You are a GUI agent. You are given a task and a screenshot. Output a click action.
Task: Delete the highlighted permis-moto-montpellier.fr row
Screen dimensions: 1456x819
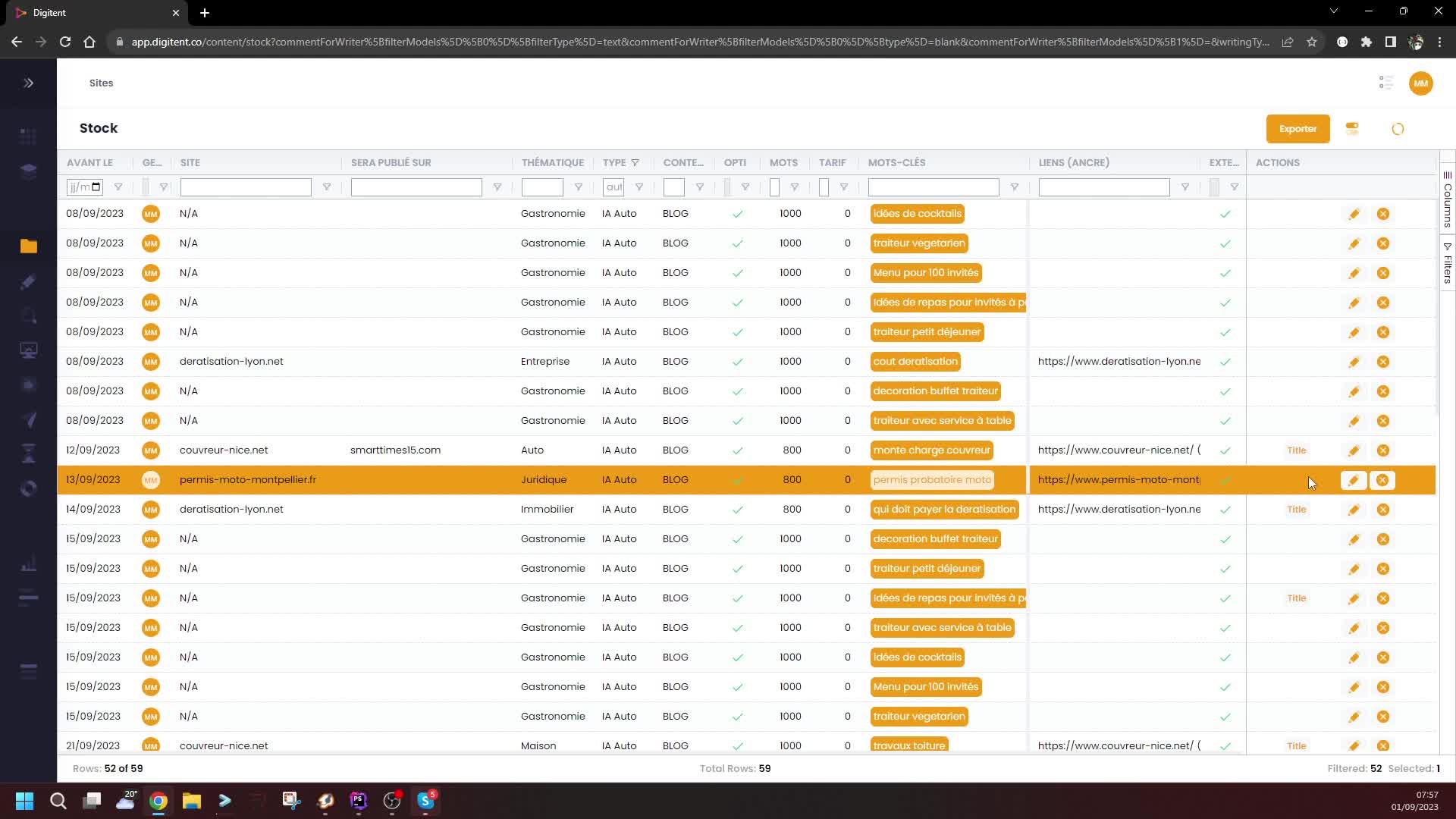click(1382, 480)
